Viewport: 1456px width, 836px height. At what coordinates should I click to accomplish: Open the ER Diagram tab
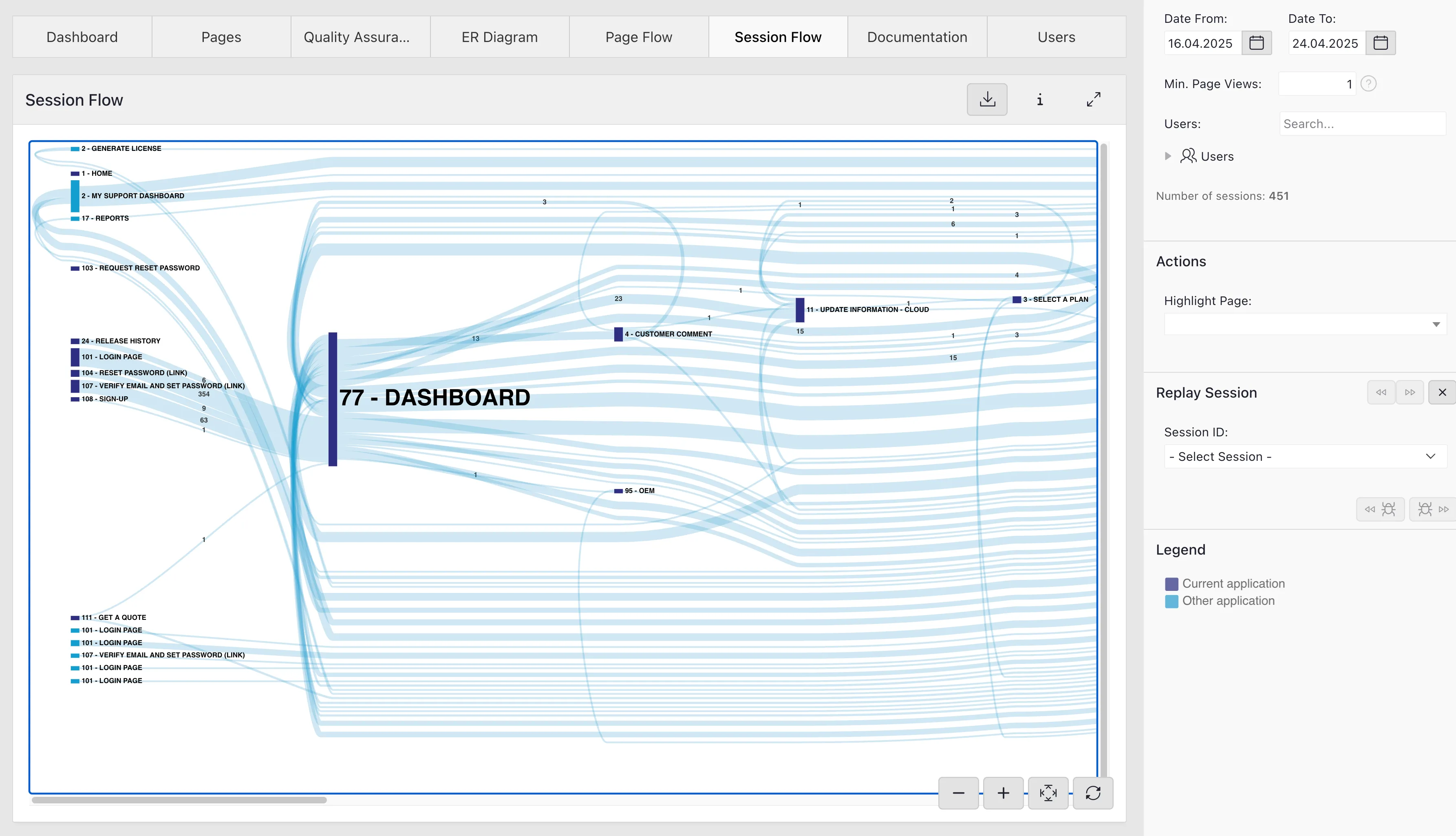click(499, 36)
